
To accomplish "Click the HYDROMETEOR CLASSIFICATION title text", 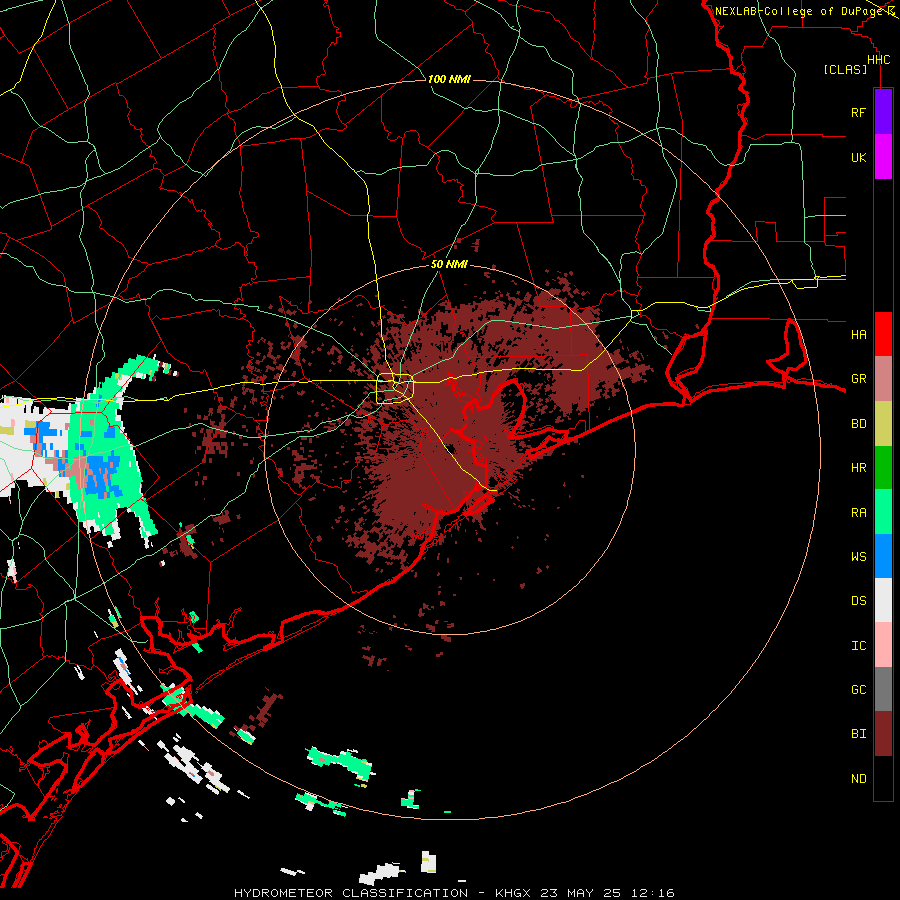I will coord(351,893).
